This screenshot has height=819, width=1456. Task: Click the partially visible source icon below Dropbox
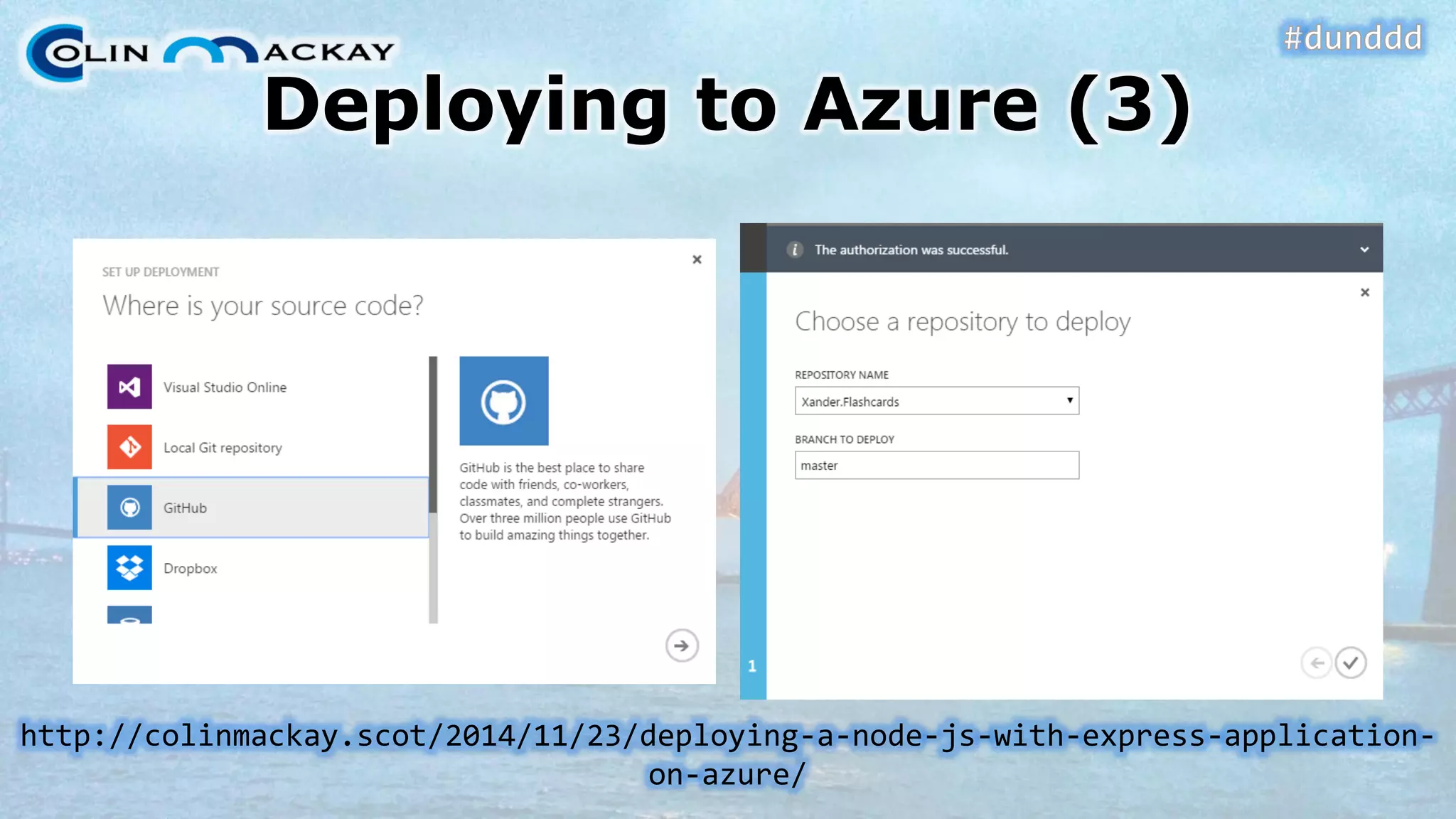click(129, 615)
